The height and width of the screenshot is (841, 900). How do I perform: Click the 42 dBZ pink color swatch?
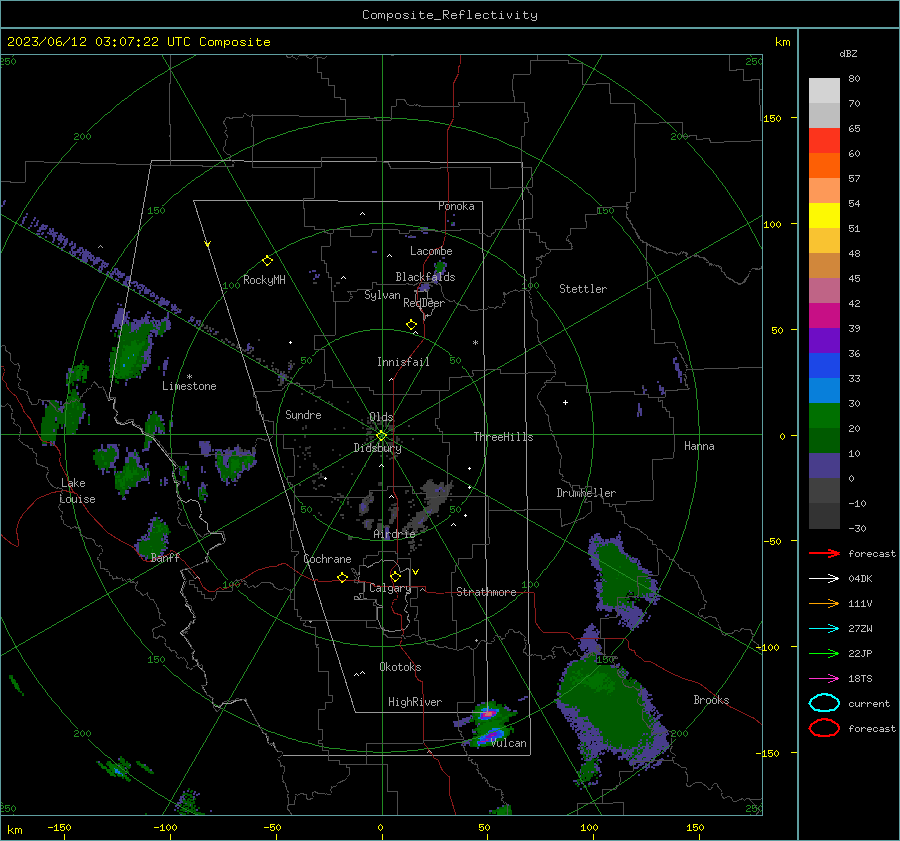[824, 290]
